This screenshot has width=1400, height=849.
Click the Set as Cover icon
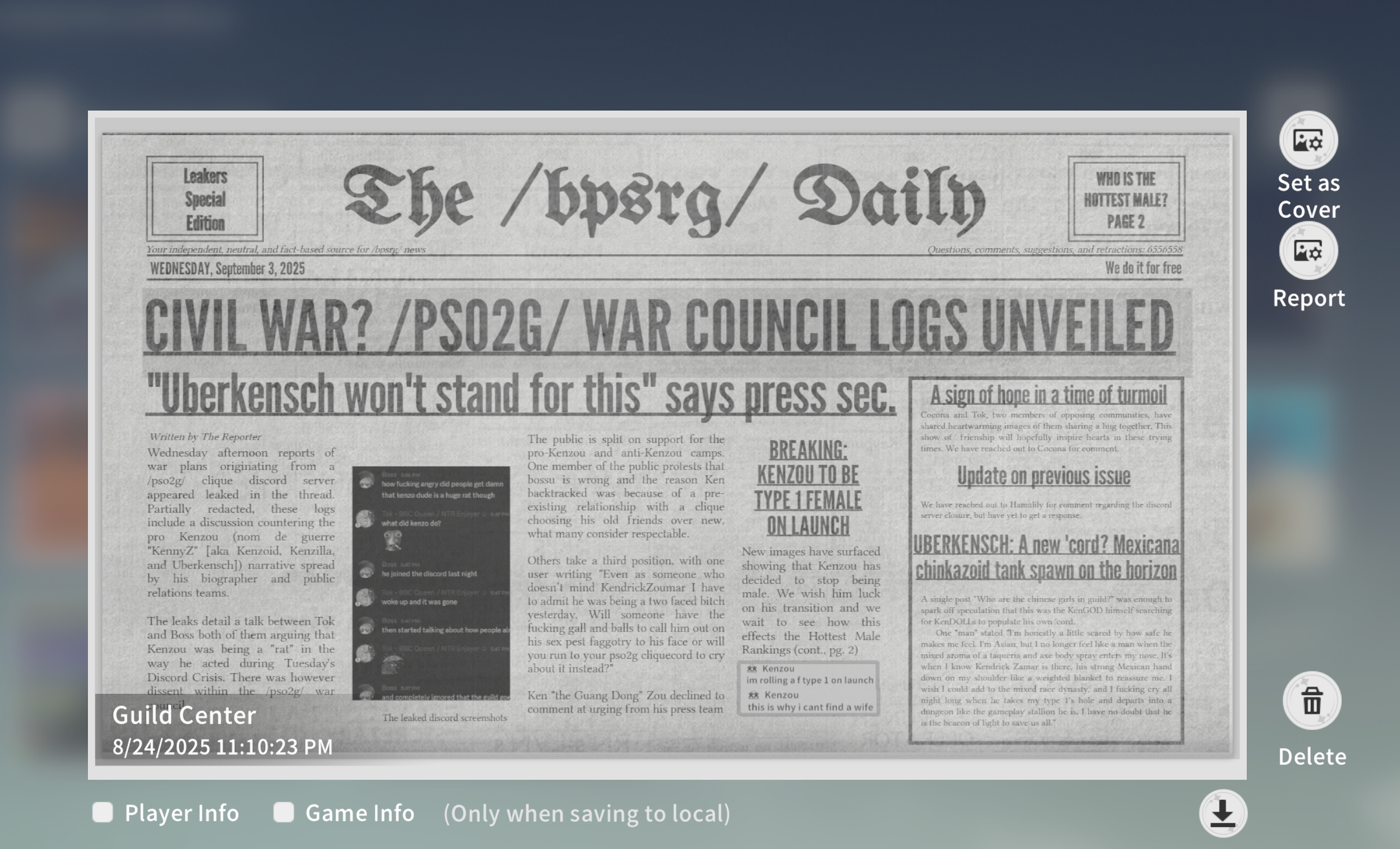1308,140
